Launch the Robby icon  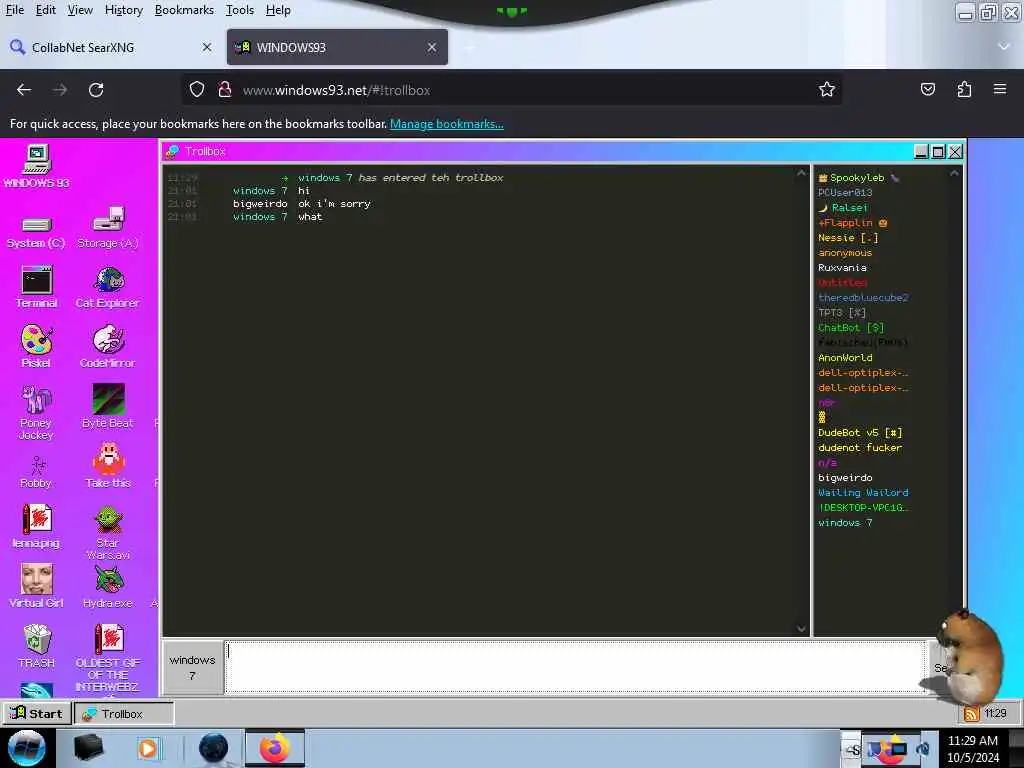pos(36,472)
